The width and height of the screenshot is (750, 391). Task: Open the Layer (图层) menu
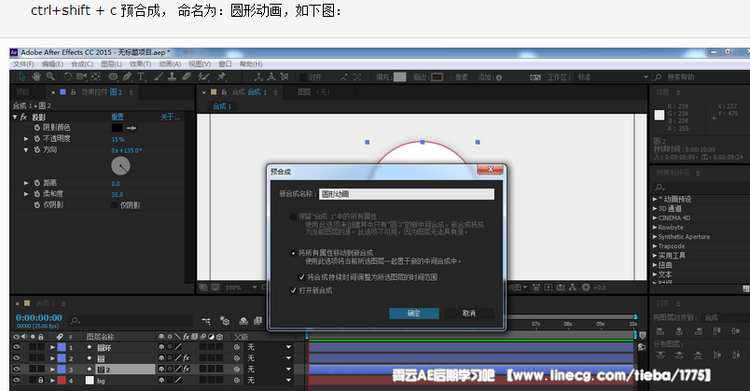coord(111,64)
